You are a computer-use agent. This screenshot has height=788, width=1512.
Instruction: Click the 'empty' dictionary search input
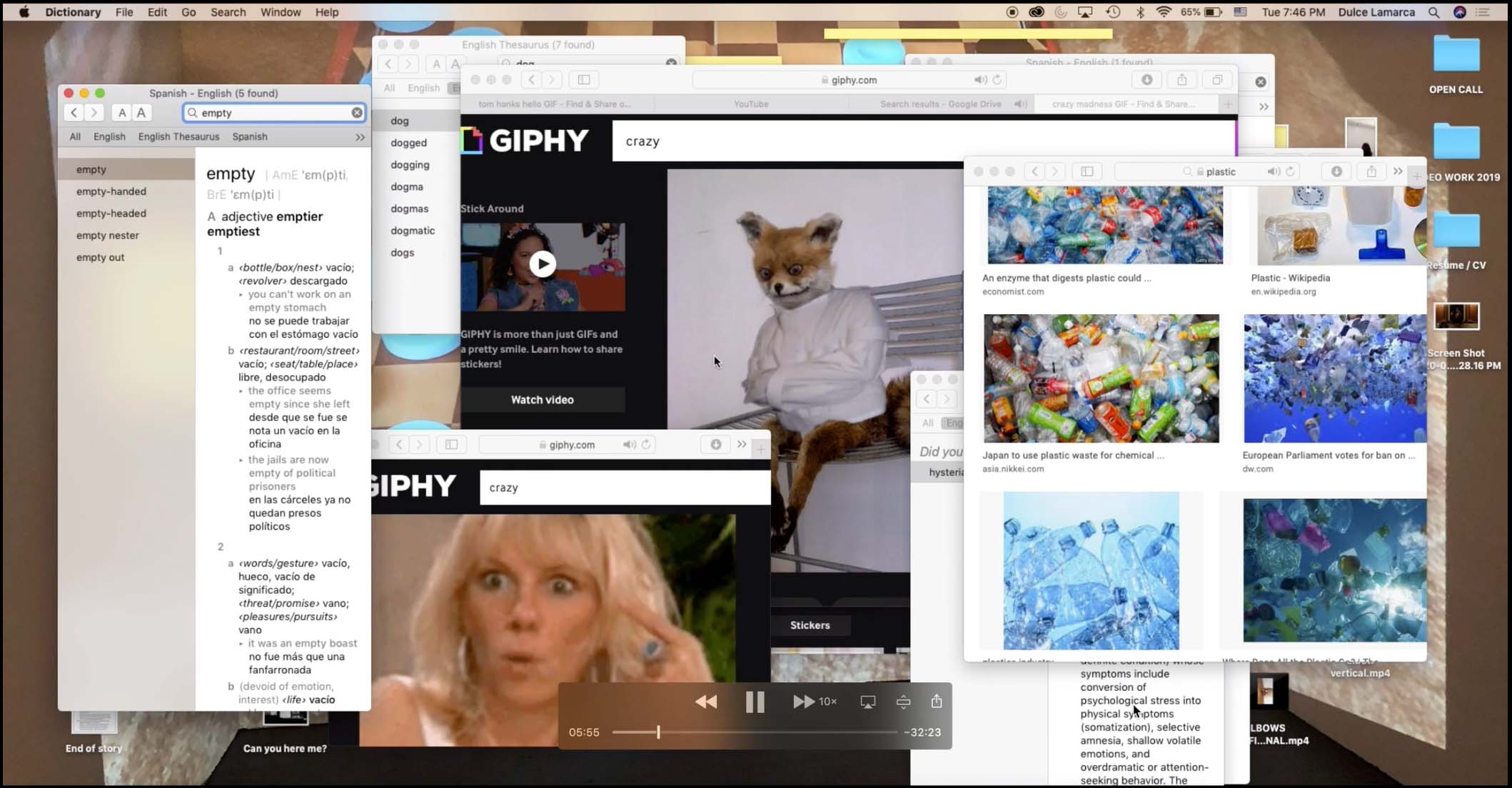(275, 113)
